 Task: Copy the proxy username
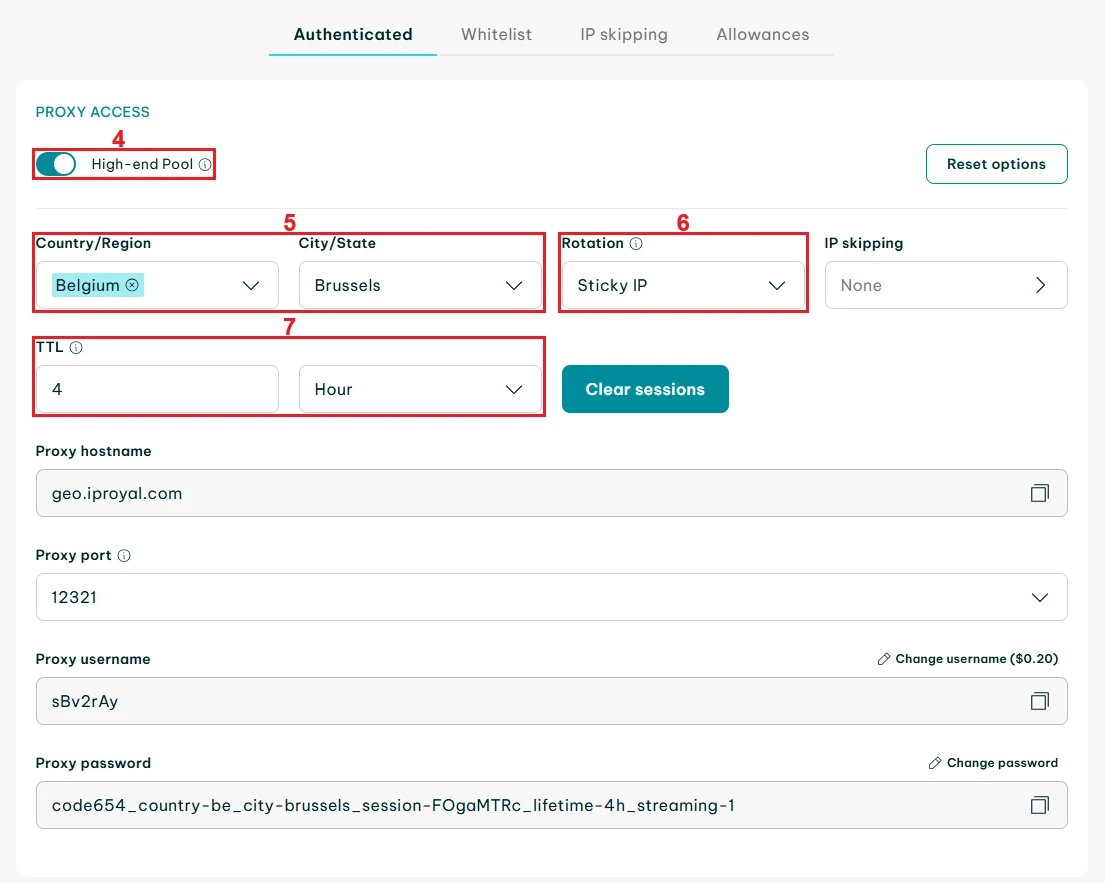click(x=1039, y=701)
